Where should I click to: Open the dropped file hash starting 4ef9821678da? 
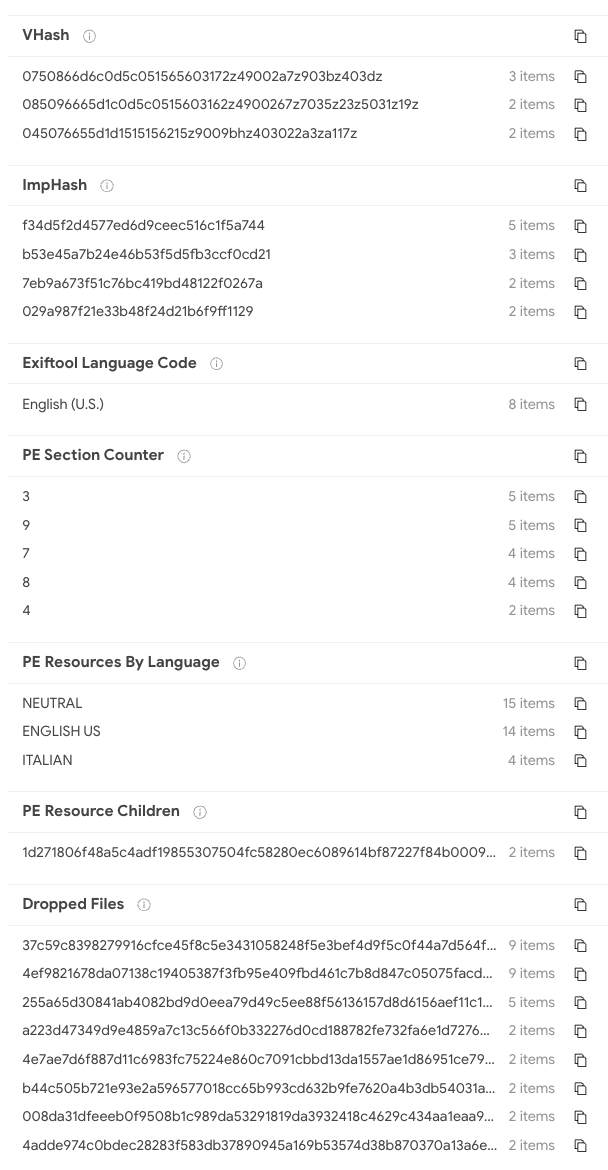tap(258, 974)
